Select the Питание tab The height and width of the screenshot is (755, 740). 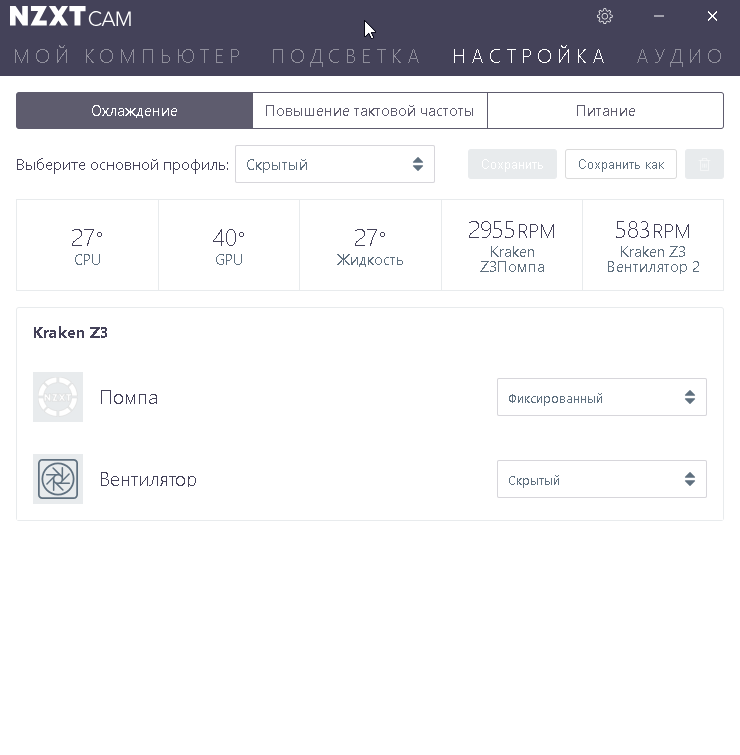tap(605, 111)
